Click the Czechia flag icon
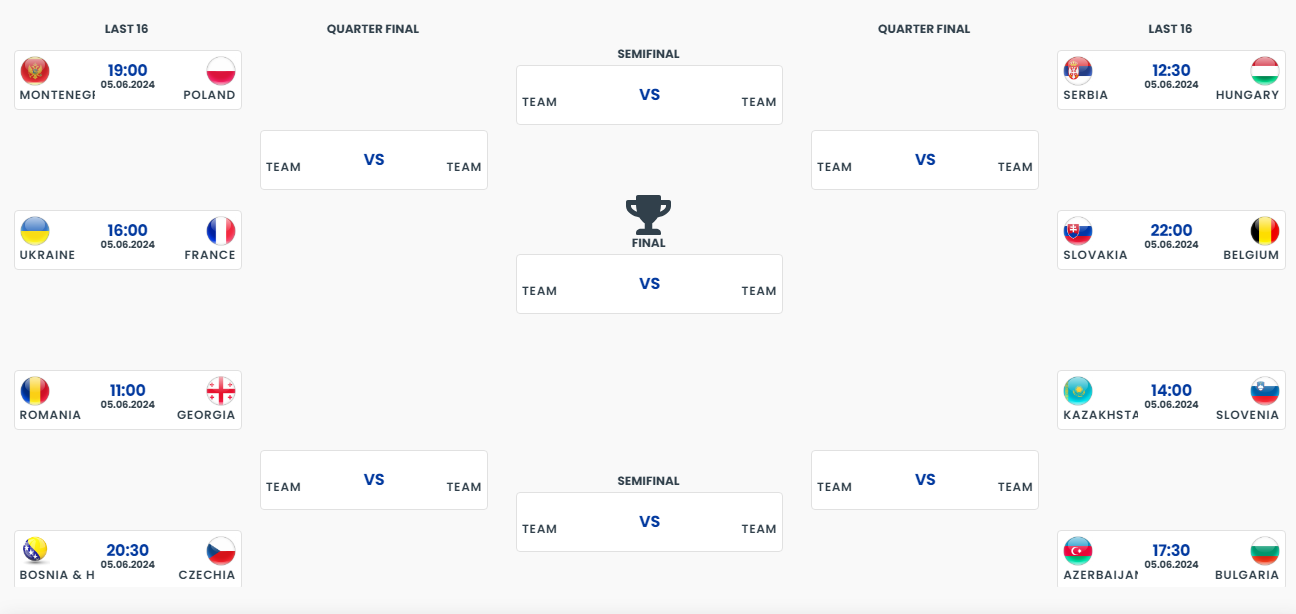This screenshot has height=614, width=1296. (221, 551)
